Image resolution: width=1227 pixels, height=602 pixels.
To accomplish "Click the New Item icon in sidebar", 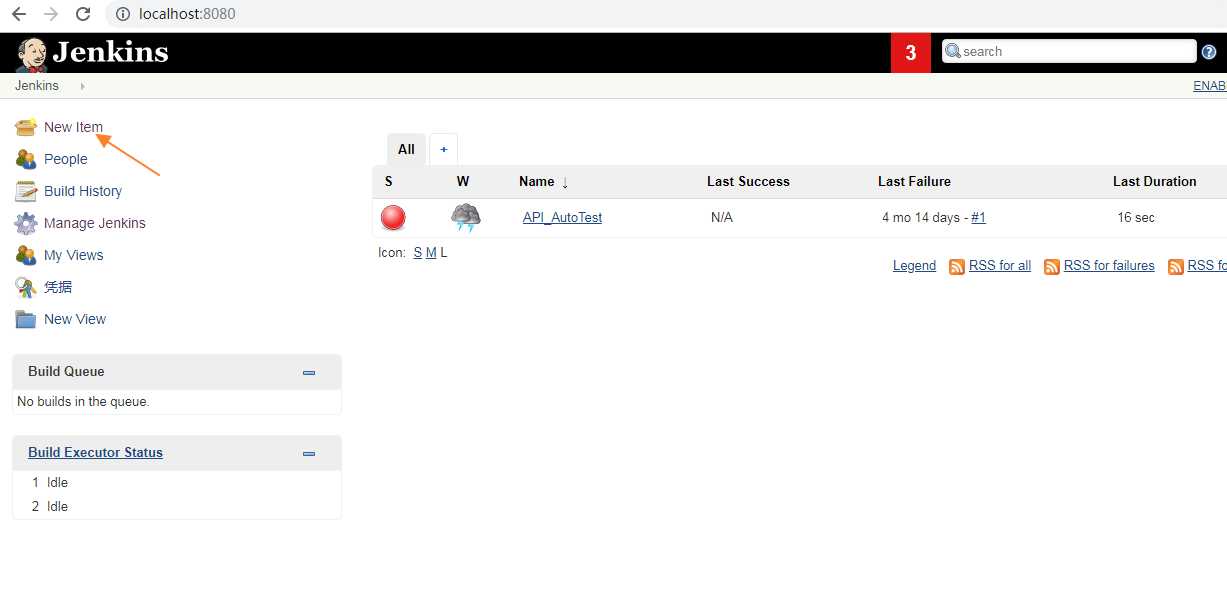I will point(26,127).
